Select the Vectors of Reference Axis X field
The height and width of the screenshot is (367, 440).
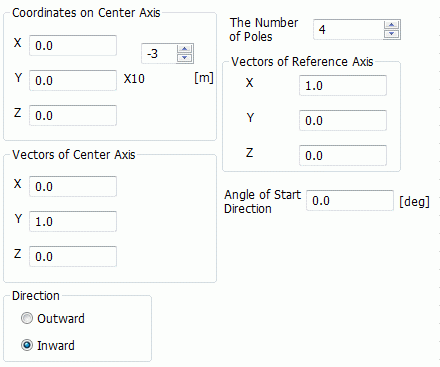[x=343, y=85]
